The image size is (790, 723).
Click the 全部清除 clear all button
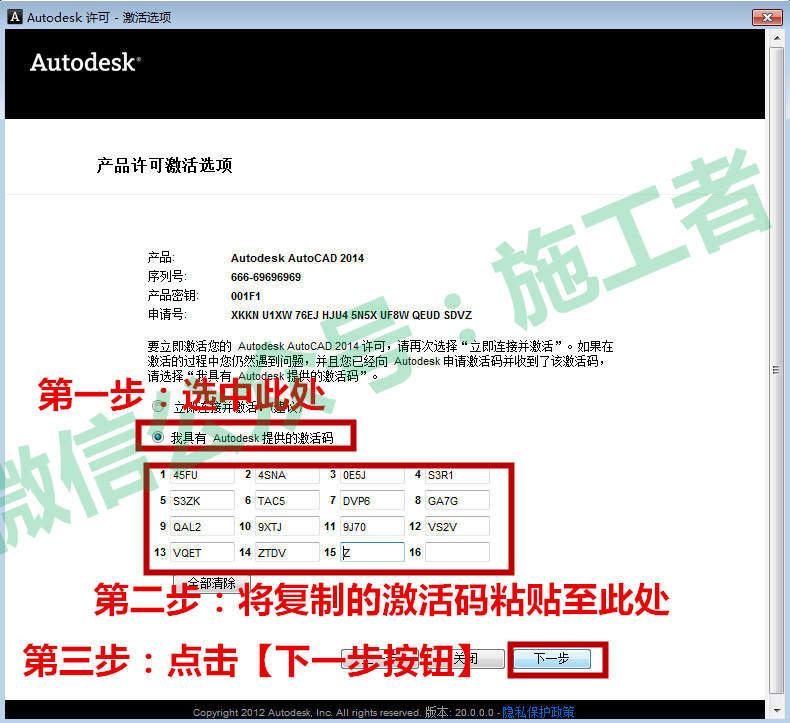212,583
